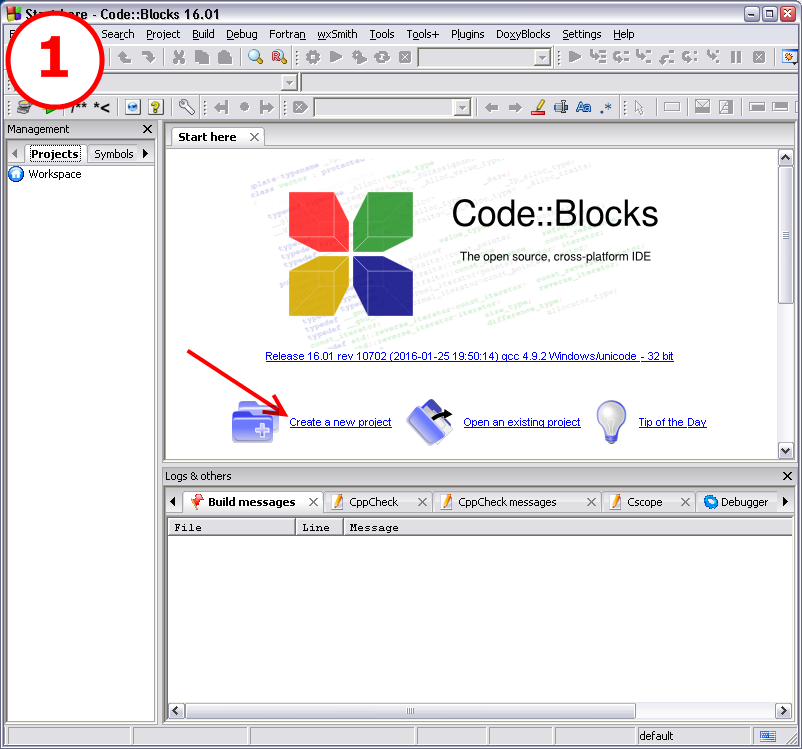Open the Settings menu
This screenshot has height=749, width=802.
582,34
